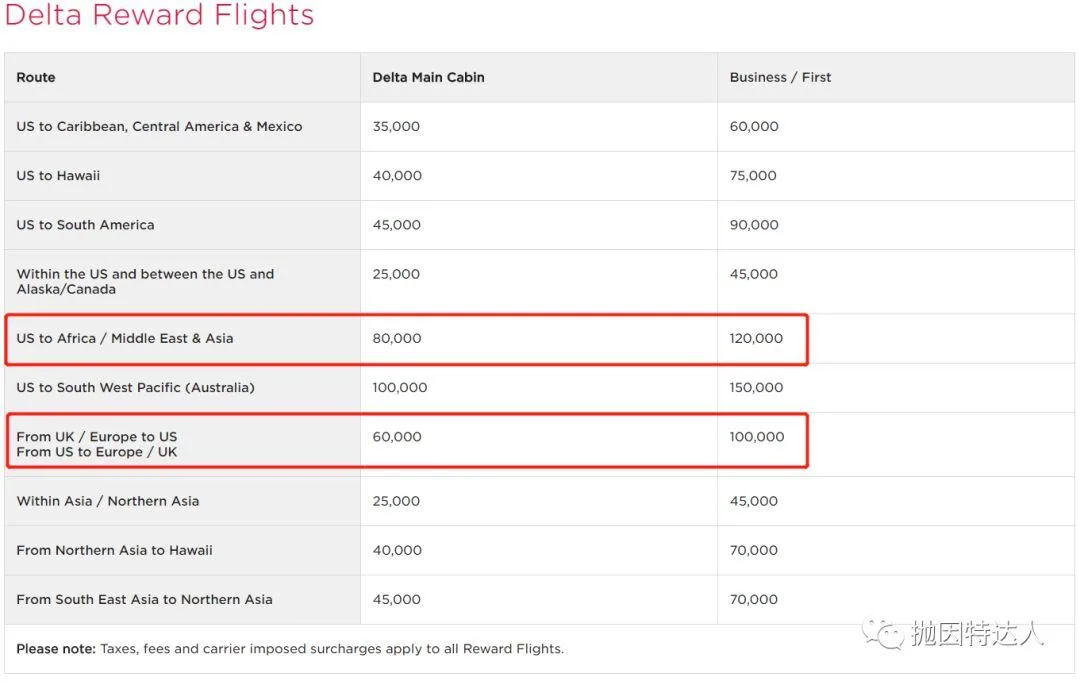Click the 120,000 Business / First value
The width and height of the screenshot is (1080, 681).
coord(756,339)
